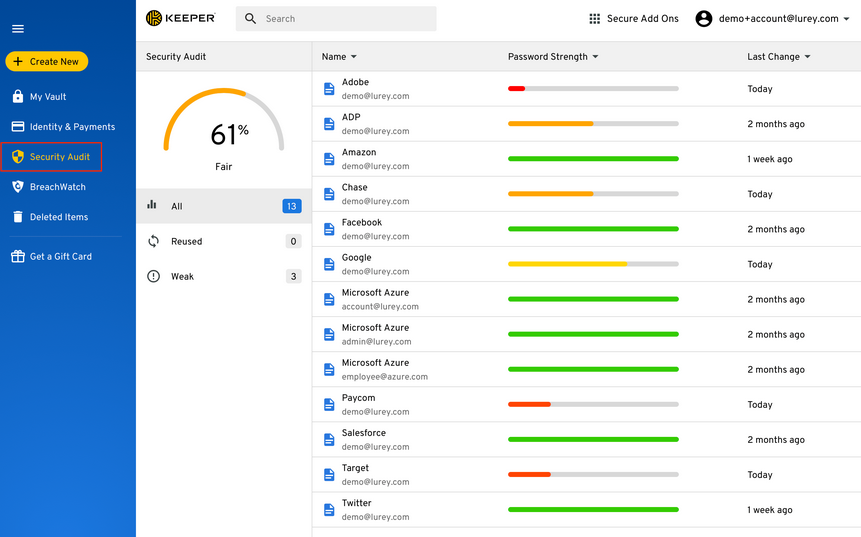The height and width of the screenshot is (537, 861).
Task: Open BreachWatch section
Action: click(x=58, y=187)
